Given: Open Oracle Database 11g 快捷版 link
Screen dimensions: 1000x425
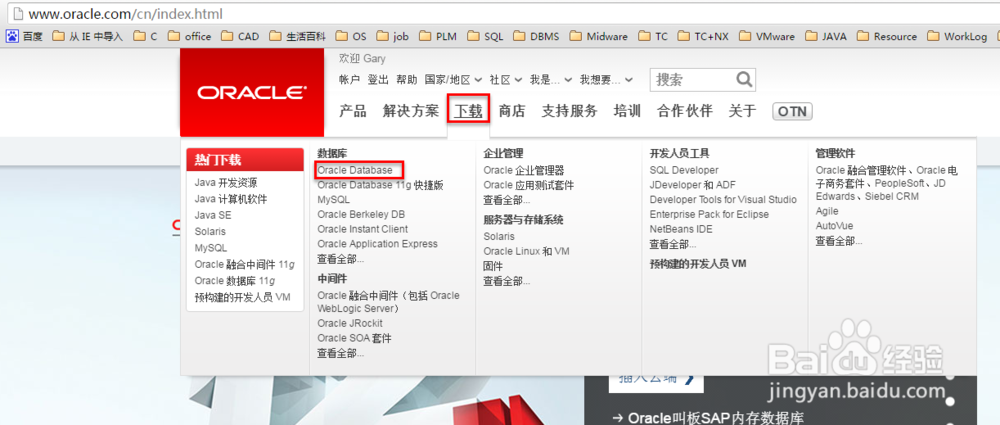Looking at the screenshot, I should (x=380, y=185).
